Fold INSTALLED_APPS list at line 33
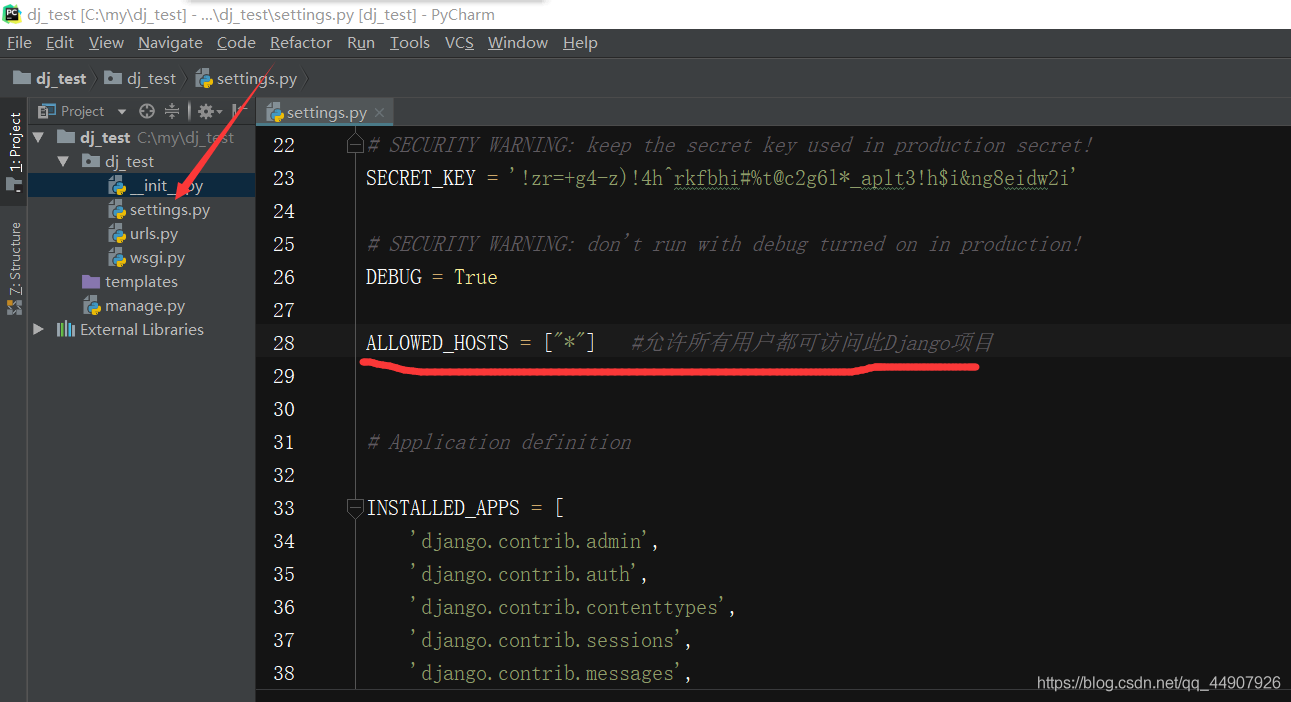 click(355, 508)
